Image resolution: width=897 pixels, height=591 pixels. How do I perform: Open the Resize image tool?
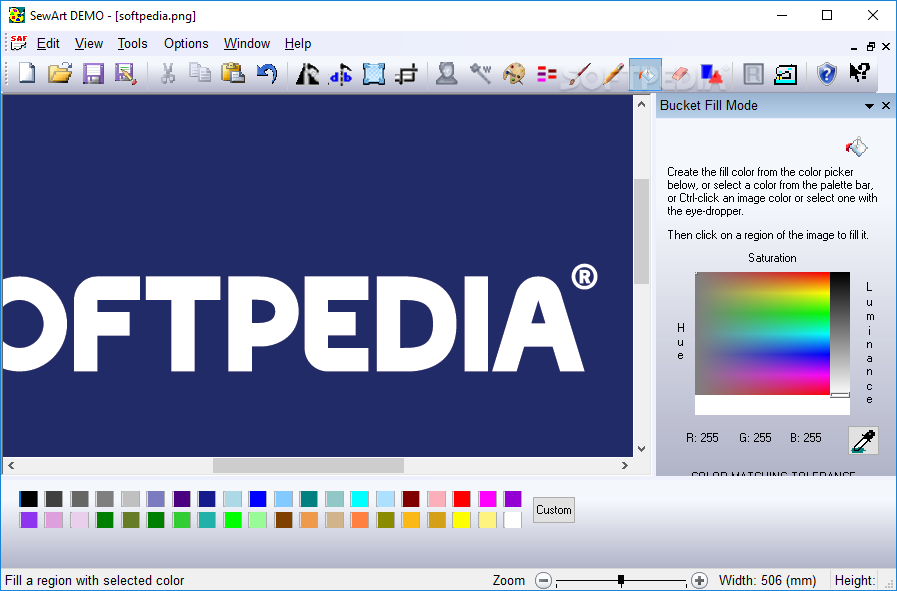pyautogui.click(x=374, y=74)
